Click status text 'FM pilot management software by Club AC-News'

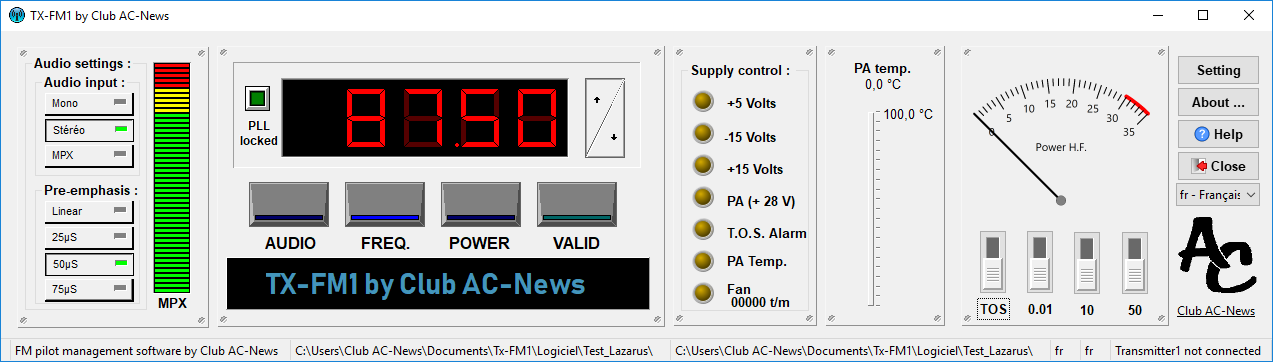pos(147,351)
